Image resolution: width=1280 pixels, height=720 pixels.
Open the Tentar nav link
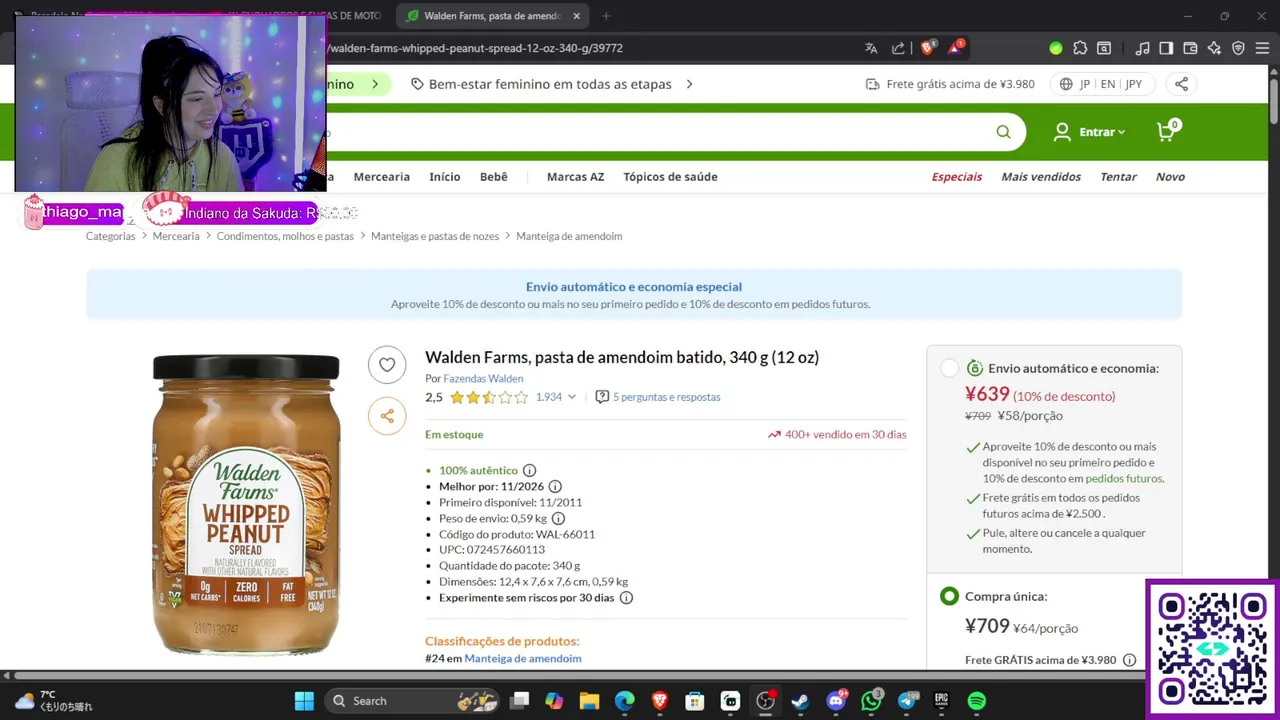pos(1118,177)
